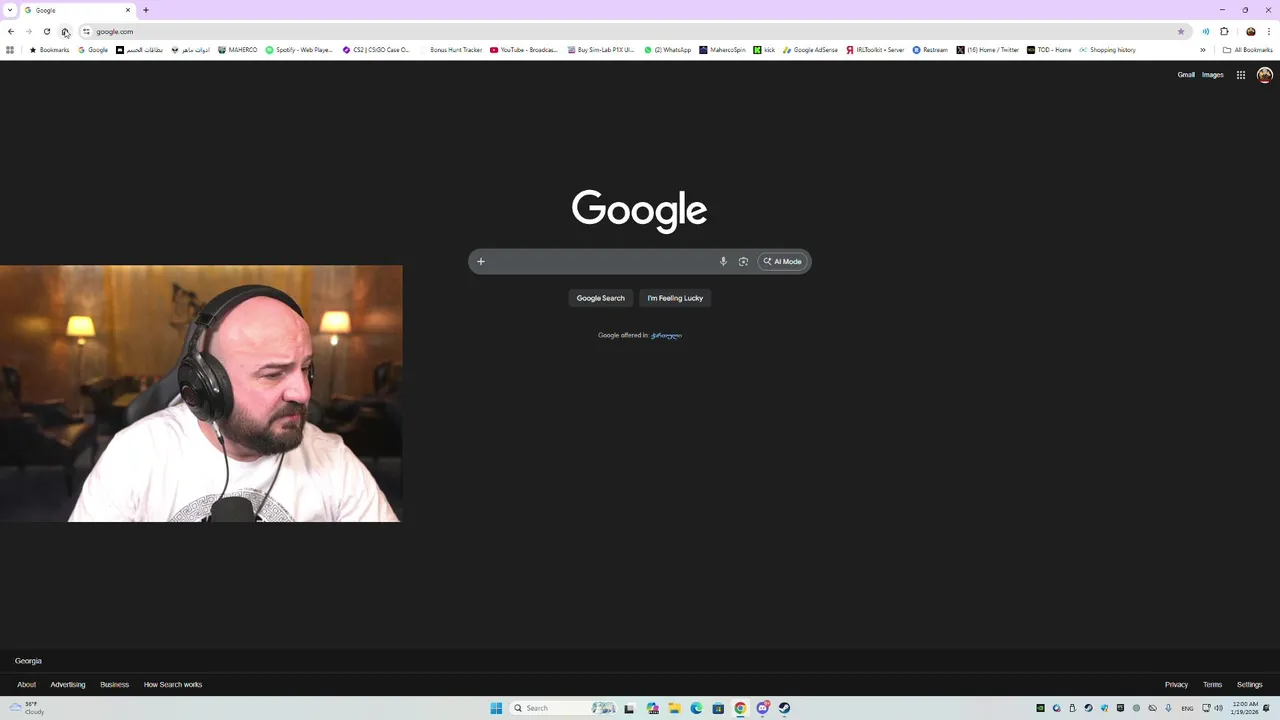Open Spotify Web Player bookmark

click(x=299, y=50)
